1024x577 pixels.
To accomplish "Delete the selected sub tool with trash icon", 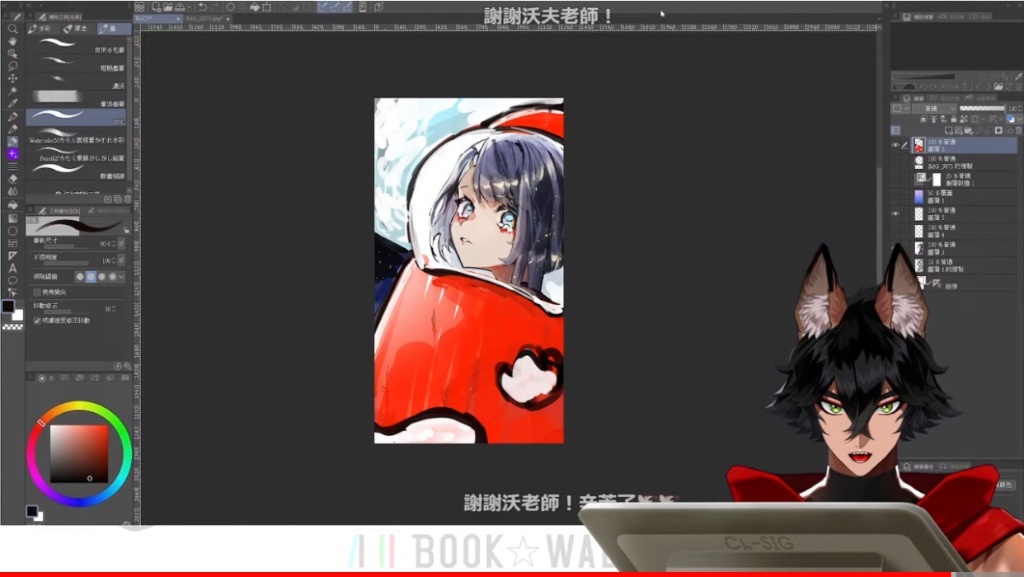I will pos(127,199).
